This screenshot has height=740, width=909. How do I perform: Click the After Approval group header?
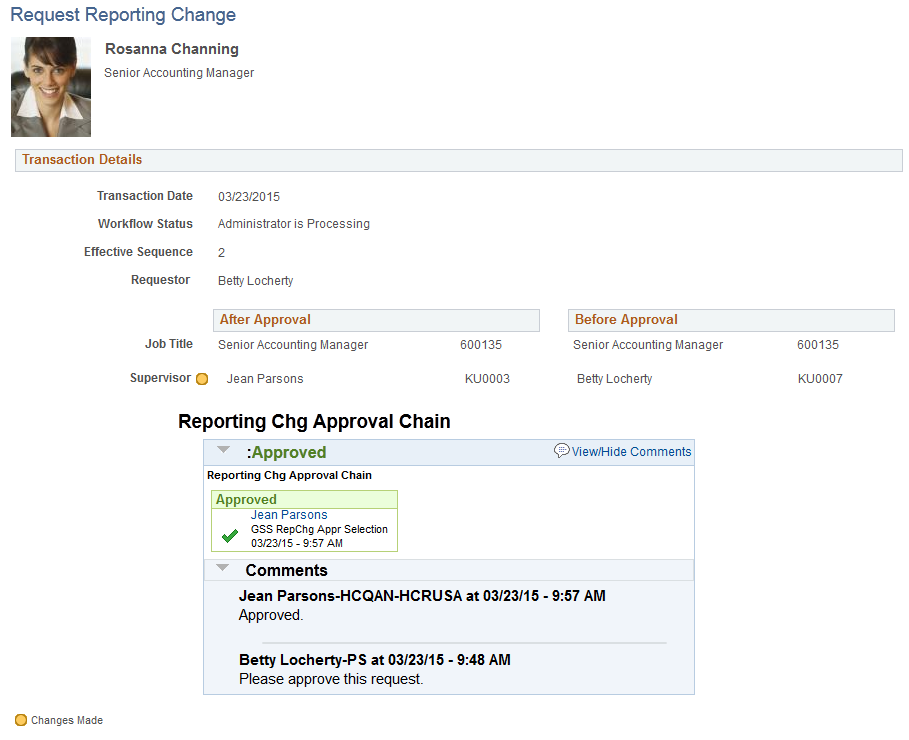pos(376,320)
